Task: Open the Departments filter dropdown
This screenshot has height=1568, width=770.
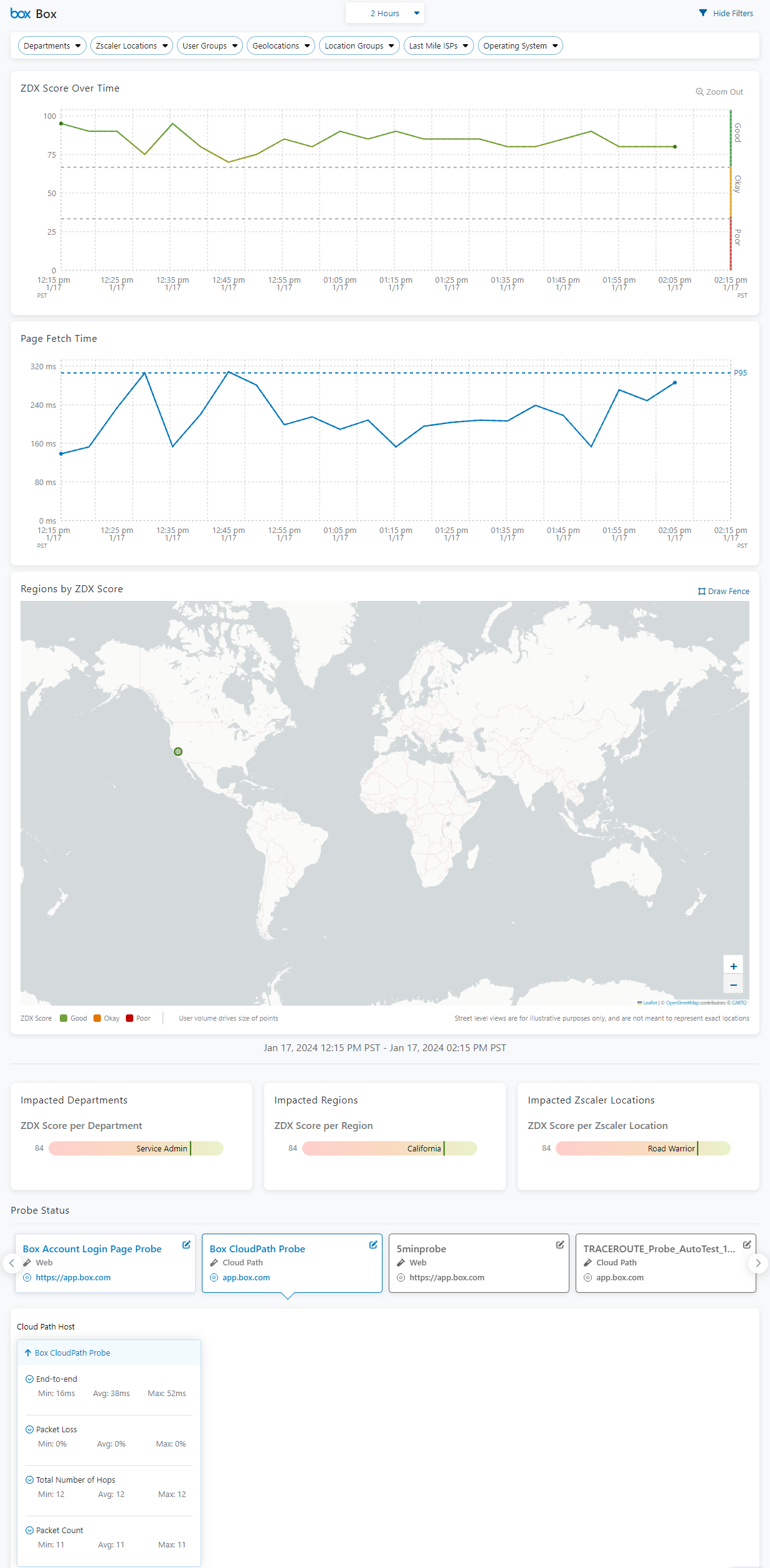Action: click(52, 46)
